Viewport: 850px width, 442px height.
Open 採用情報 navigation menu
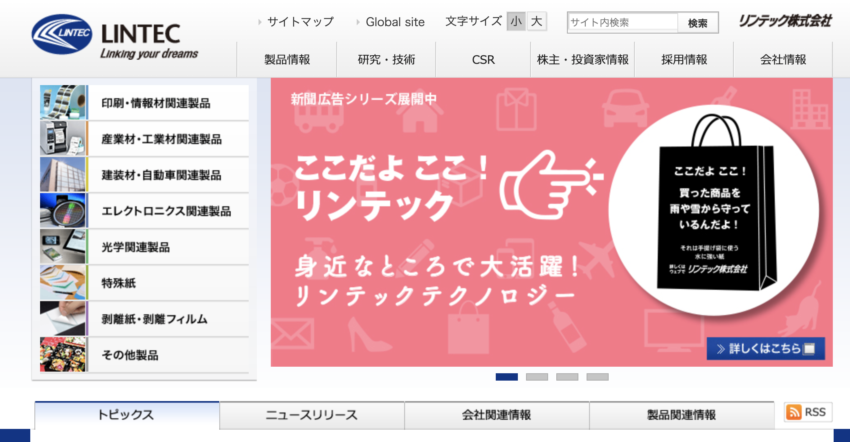tap(684, 60)
